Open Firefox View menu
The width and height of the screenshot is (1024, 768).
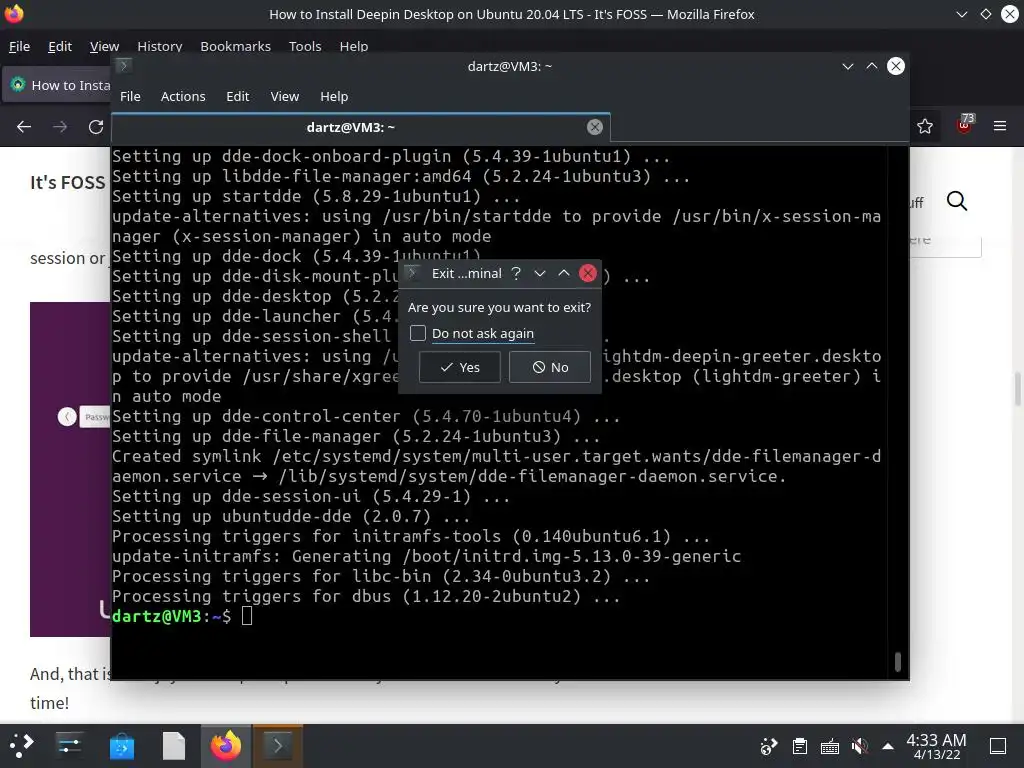coord(104,46)
